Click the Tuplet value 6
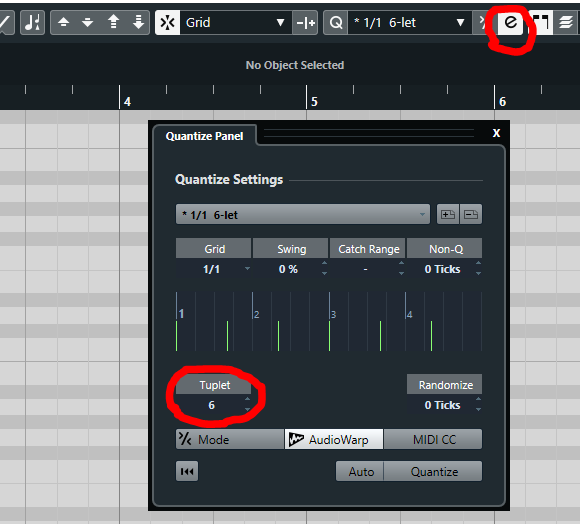 pos(211,405)
